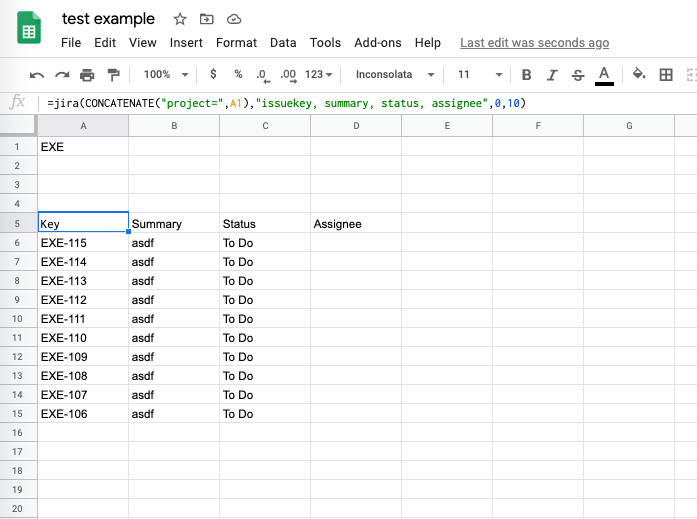Viewport: 697px width, 519px height.
Task: Click the select all corner box
Action: (18, 125)
